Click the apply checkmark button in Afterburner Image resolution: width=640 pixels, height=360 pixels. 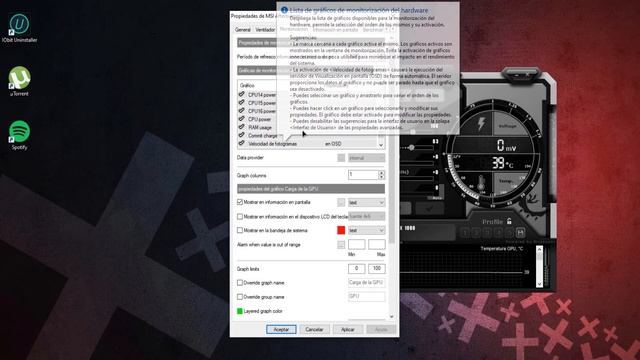pos(430,209)
